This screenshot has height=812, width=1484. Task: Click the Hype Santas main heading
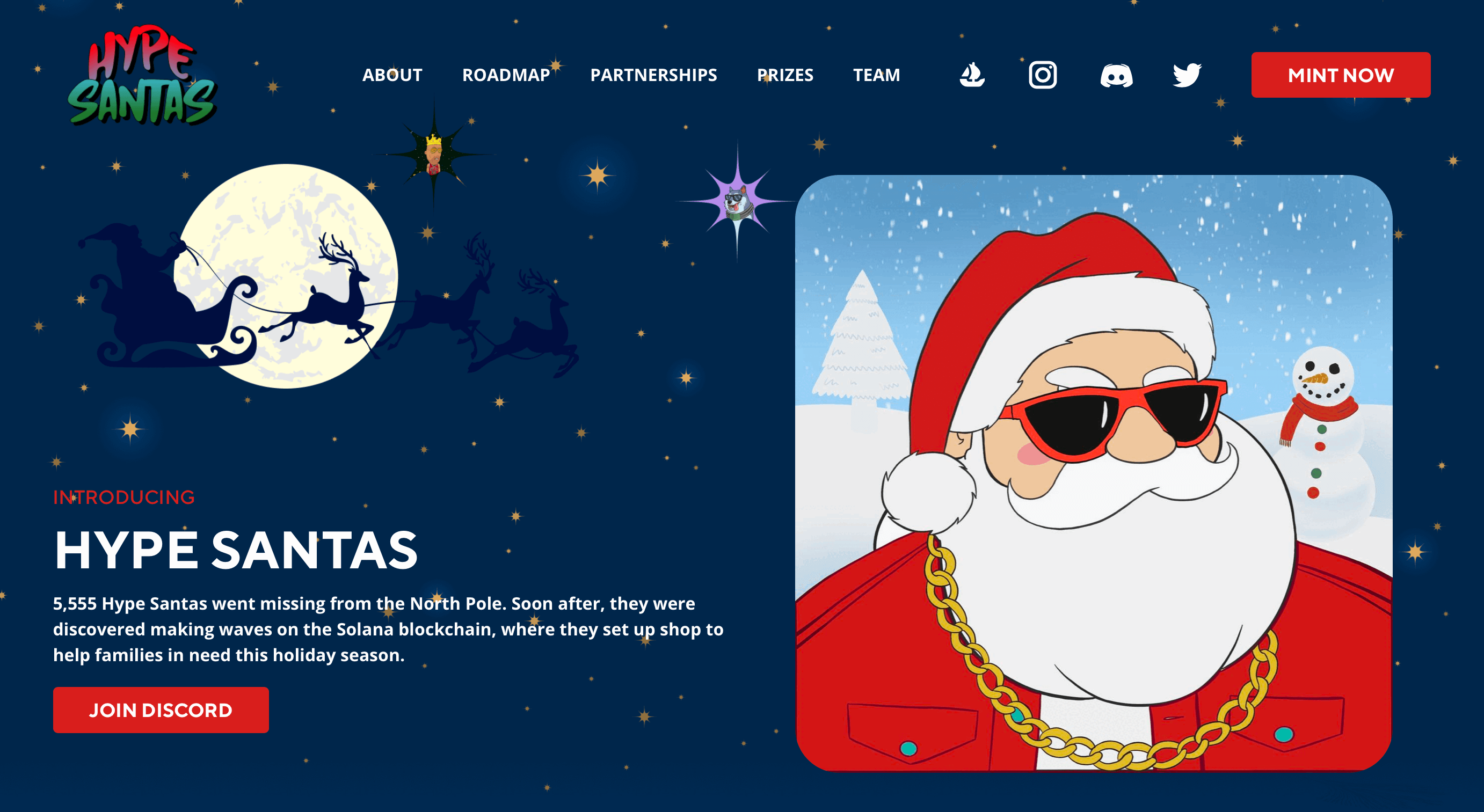click(236, 551)
